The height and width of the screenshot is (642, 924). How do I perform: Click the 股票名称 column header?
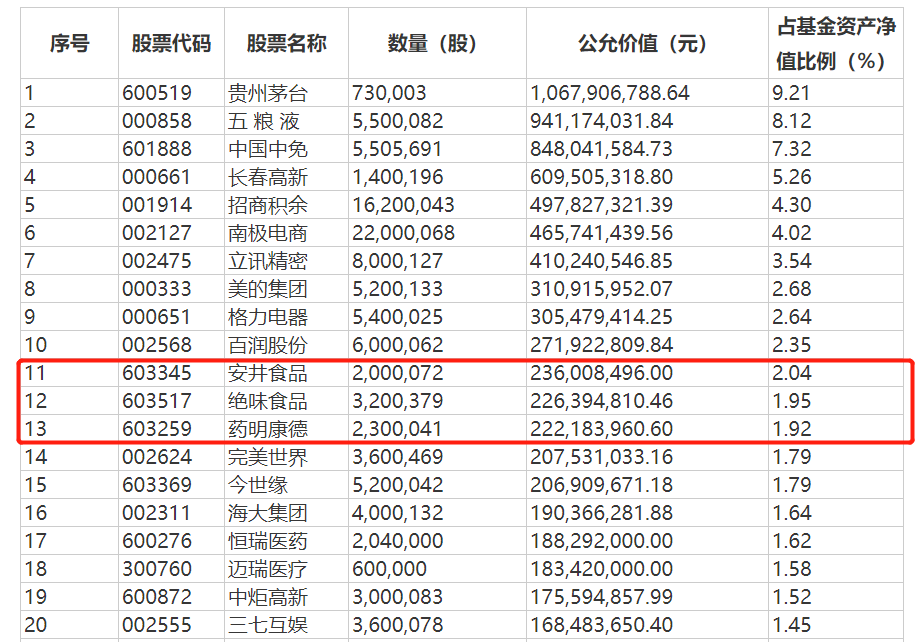tap(286, 44)
